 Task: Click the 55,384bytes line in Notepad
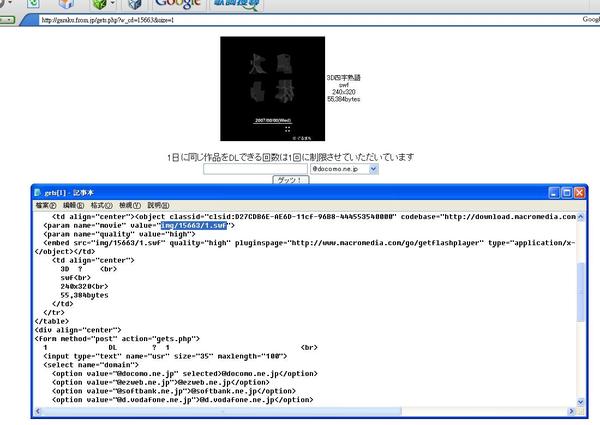(84, 295)
